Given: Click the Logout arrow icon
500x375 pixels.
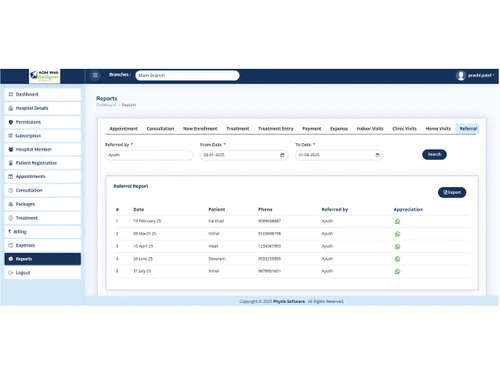Looking at the screenshot, I should pyautogui.click(x=11, y=273).
